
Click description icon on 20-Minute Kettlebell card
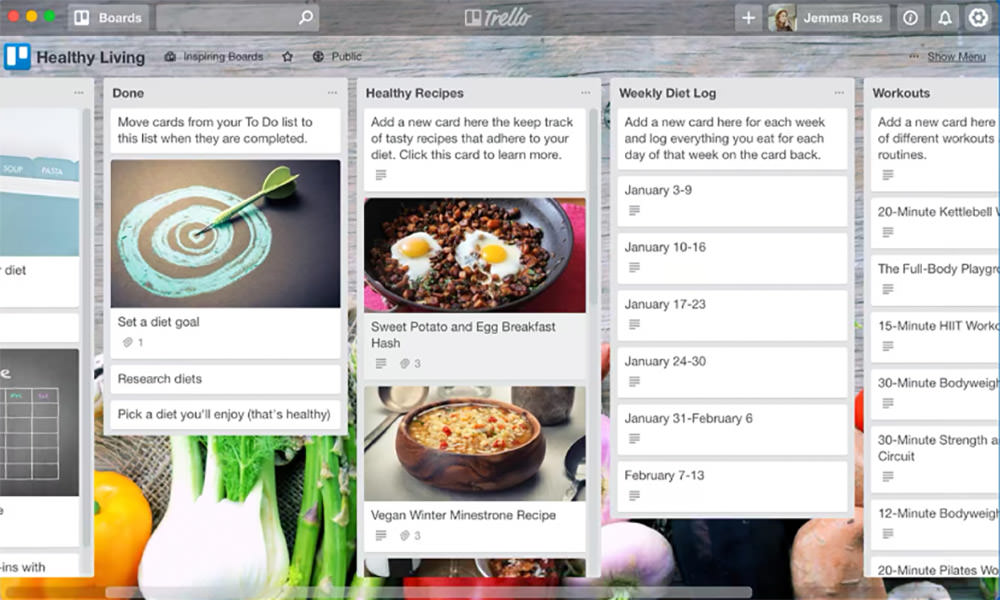tap(888, 232)
